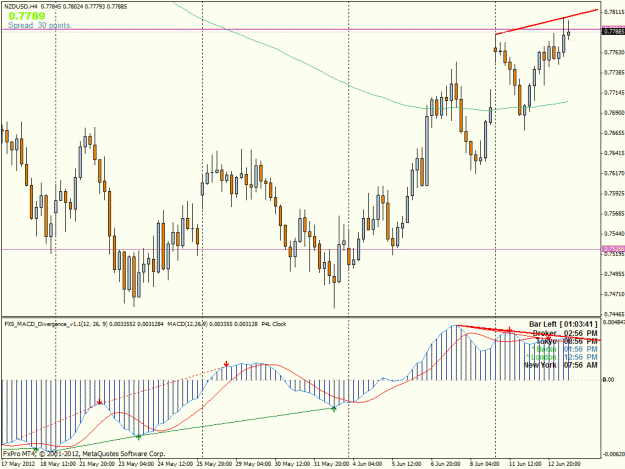Click the Broker 02:56 PM clock entry

coord(565,333)
